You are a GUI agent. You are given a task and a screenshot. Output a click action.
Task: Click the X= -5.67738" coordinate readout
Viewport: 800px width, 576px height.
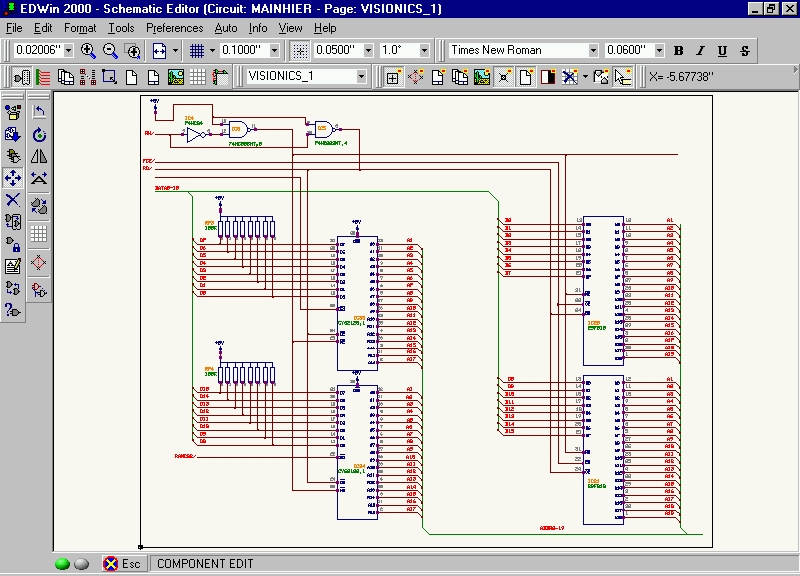click(x=681, y=77)
